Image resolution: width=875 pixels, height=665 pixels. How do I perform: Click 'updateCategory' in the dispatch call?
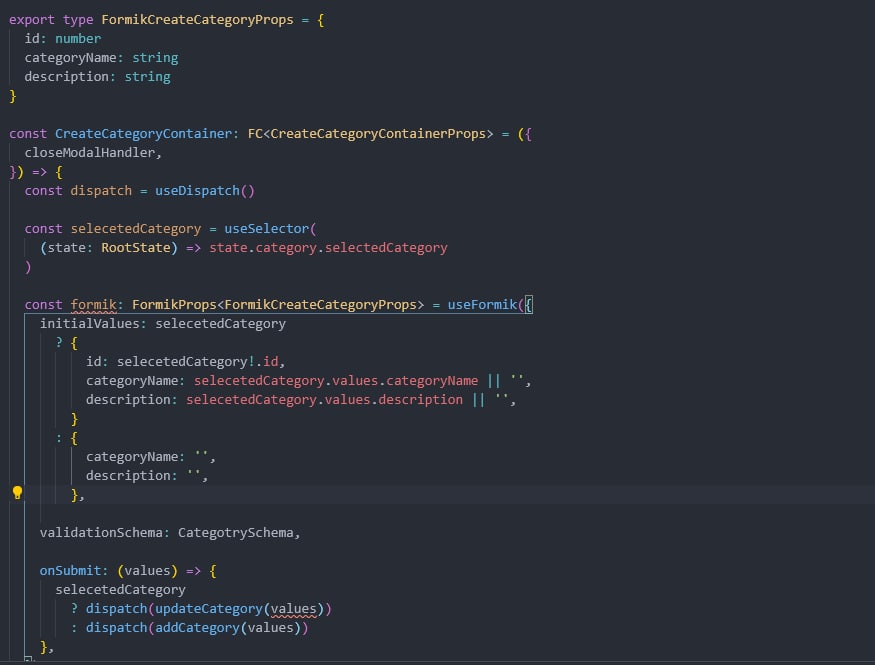pos(209,609)
